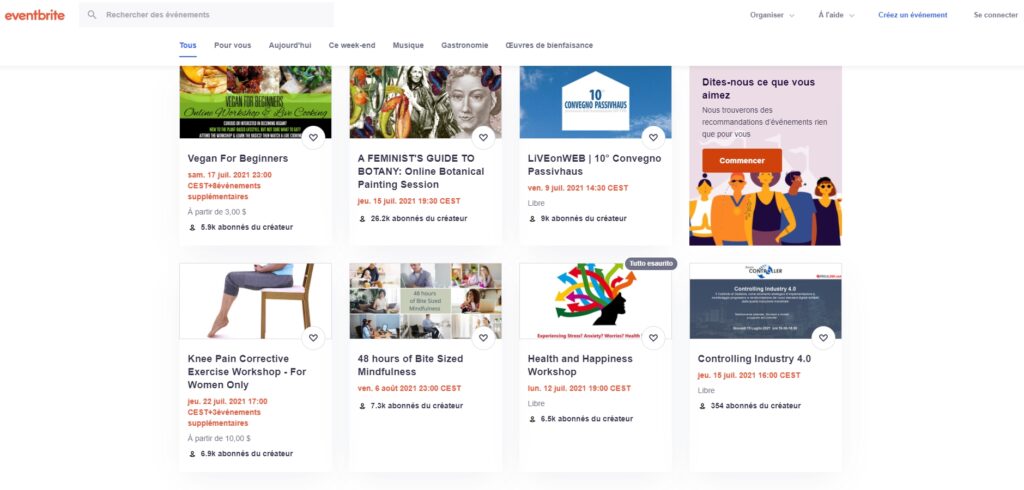The width and height of the screenshot is (1024, 490).
Task: Open 48 hours of Bite Sized Mindfulness title
Action: (410, 365)
